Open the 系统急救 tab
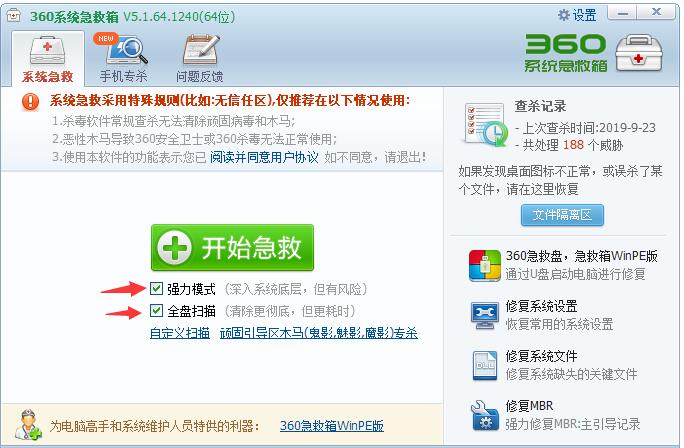Image resolution: width=684 pixels, height=448 pixels. pyautogui.click(x=48, y=59)
